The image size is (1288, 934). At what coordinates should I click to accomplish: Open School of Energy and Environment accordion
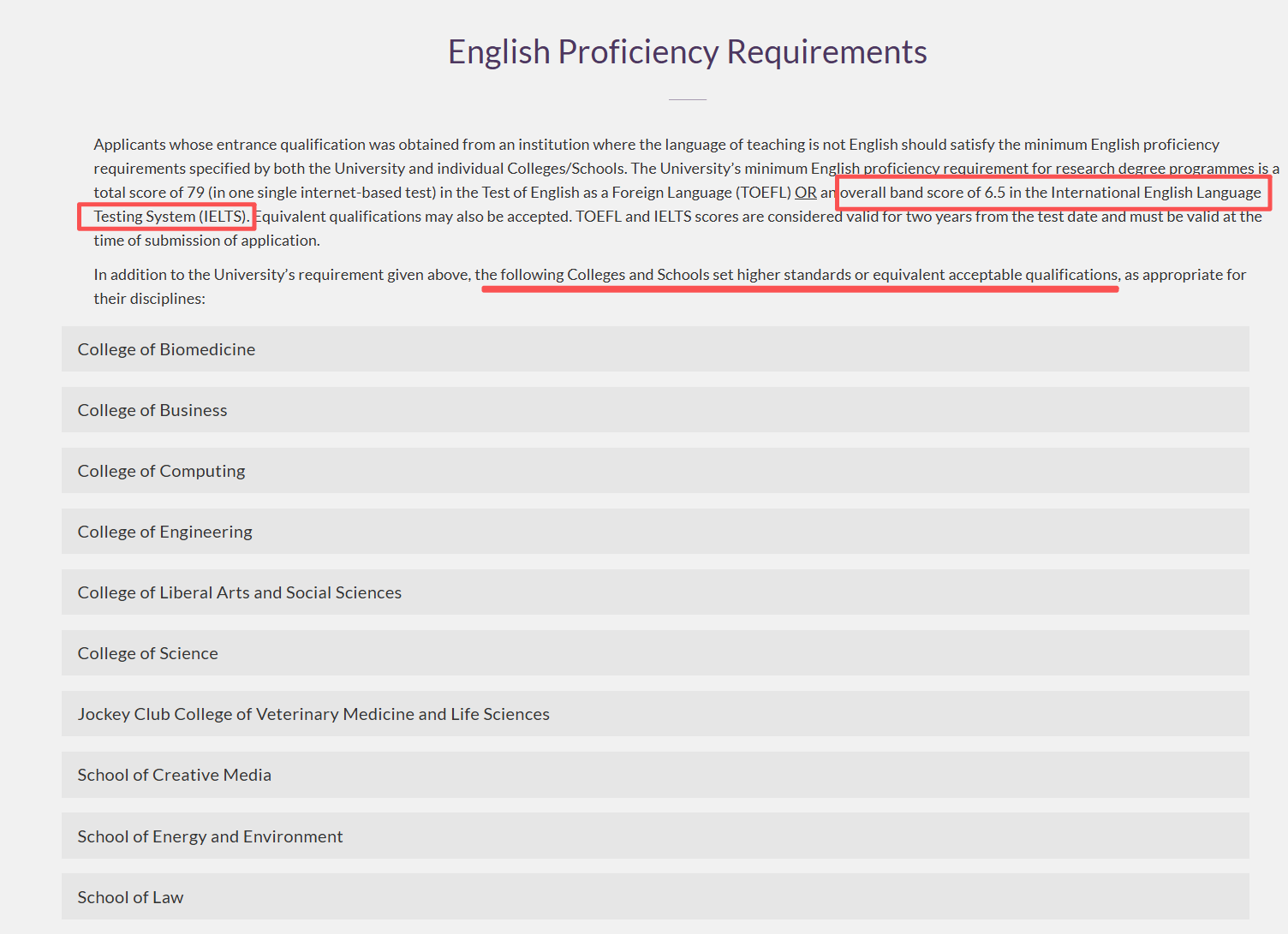655,836
